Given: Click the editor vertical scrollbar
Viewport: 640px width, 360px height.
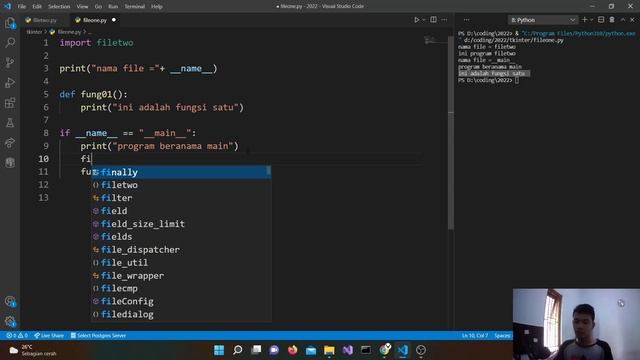Looking at the screenshot, I should tap(451, 133).
